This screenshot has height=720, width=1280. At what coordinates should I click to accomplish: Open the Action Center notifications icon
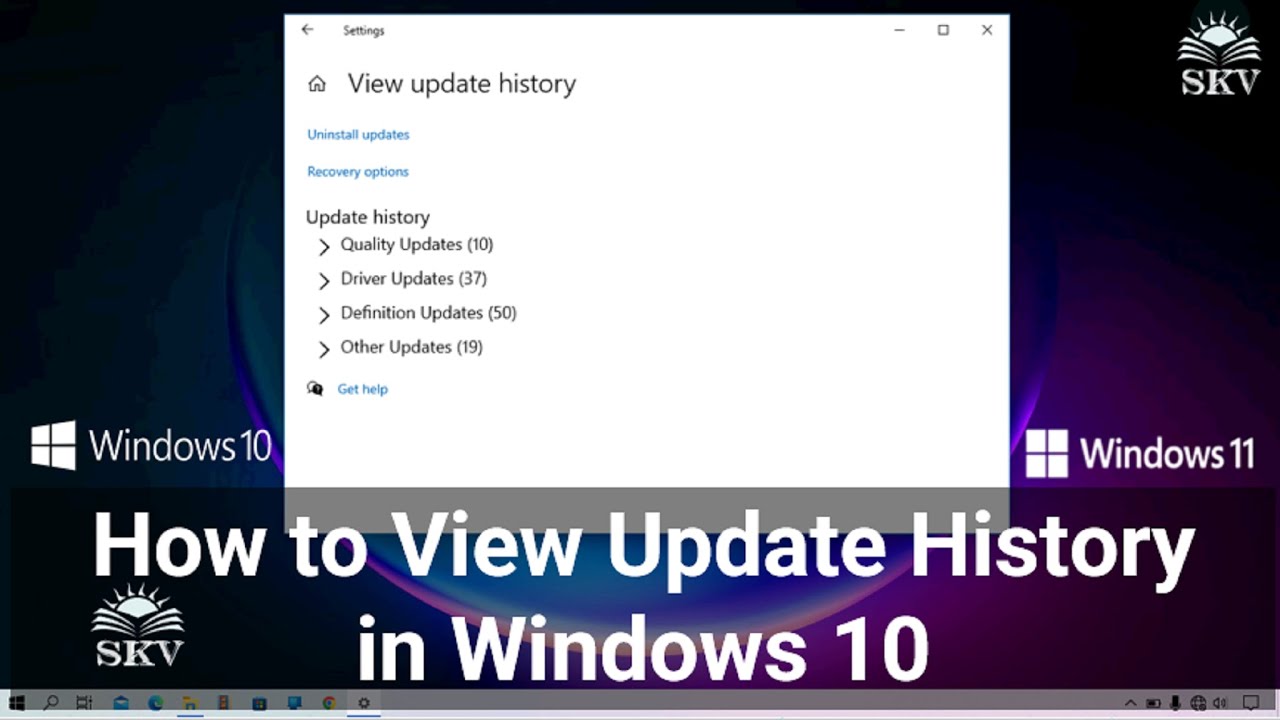point(1250,703)
